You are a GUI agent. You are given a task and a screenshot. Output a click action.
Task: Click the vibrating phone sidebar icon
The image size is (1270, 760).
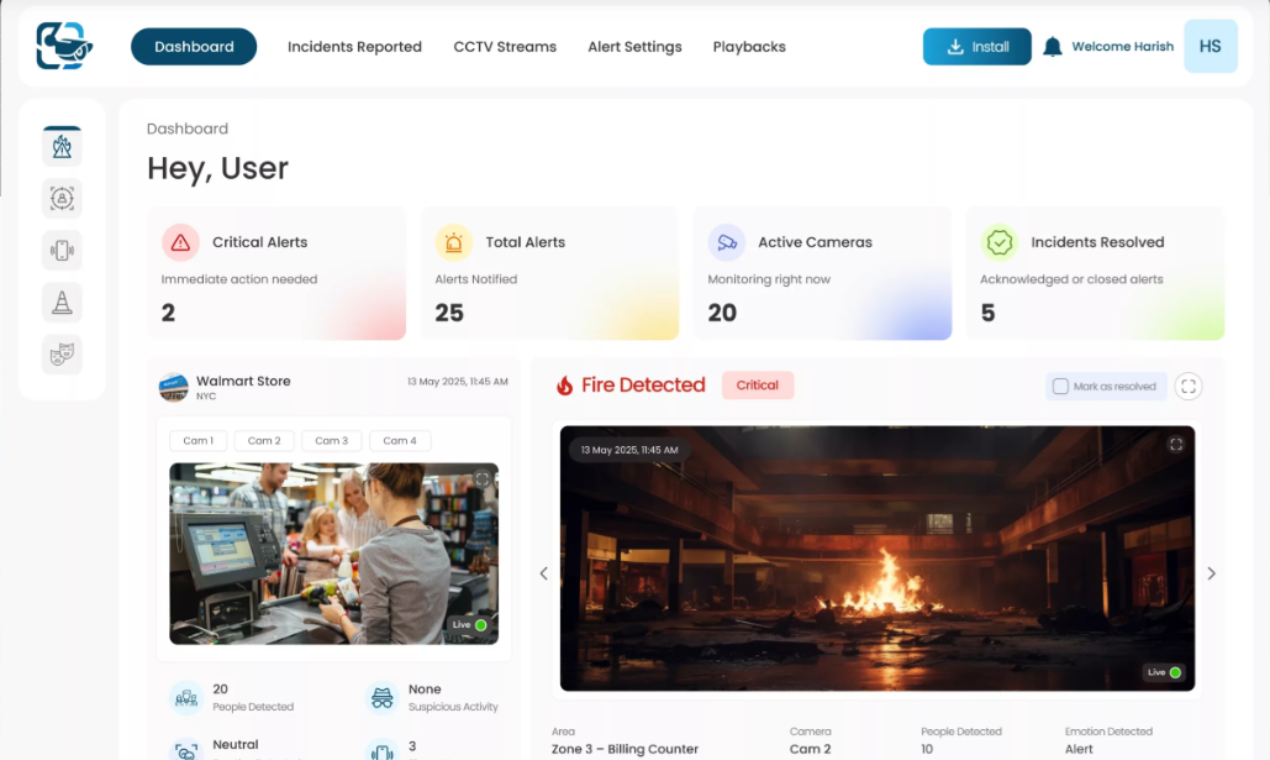point(62,250)
